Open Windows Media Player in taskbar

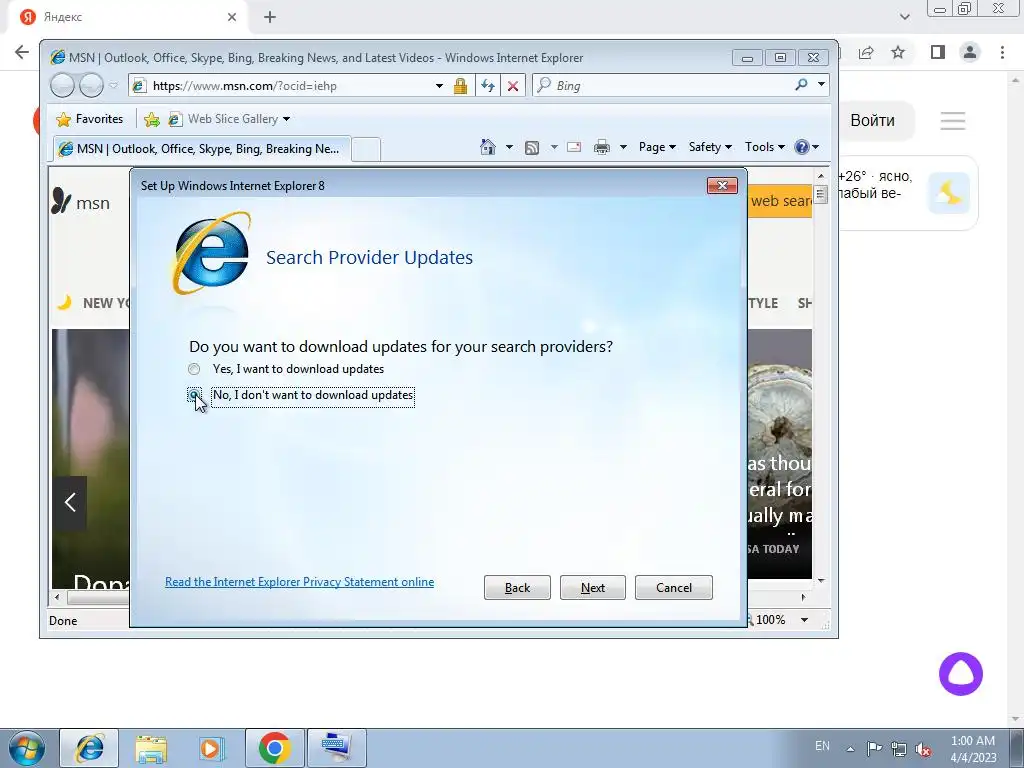click(x=211, y=748)
